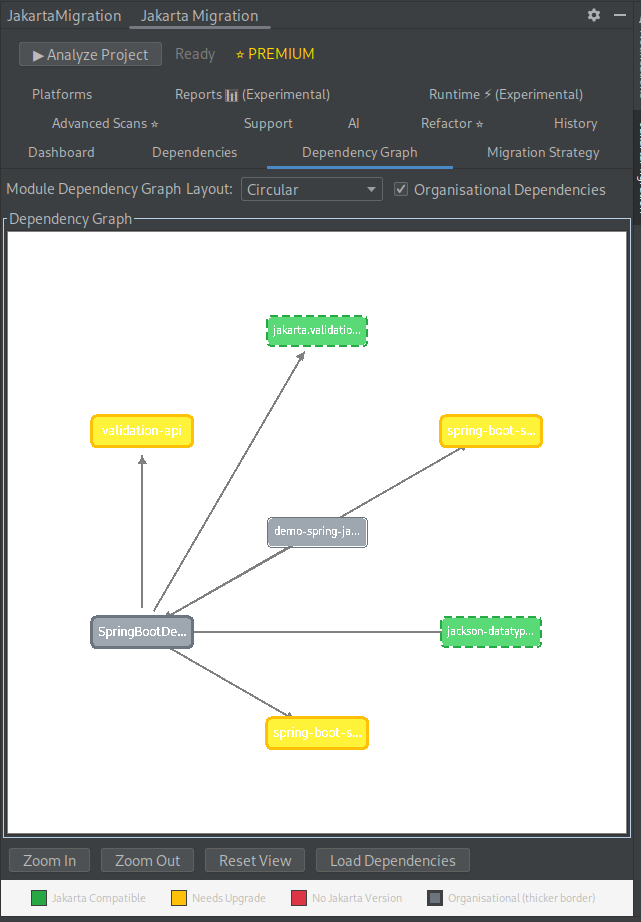This screenshot has width=641, height=922.
Task: Switch to the AI tab
Action: point(353,123)
